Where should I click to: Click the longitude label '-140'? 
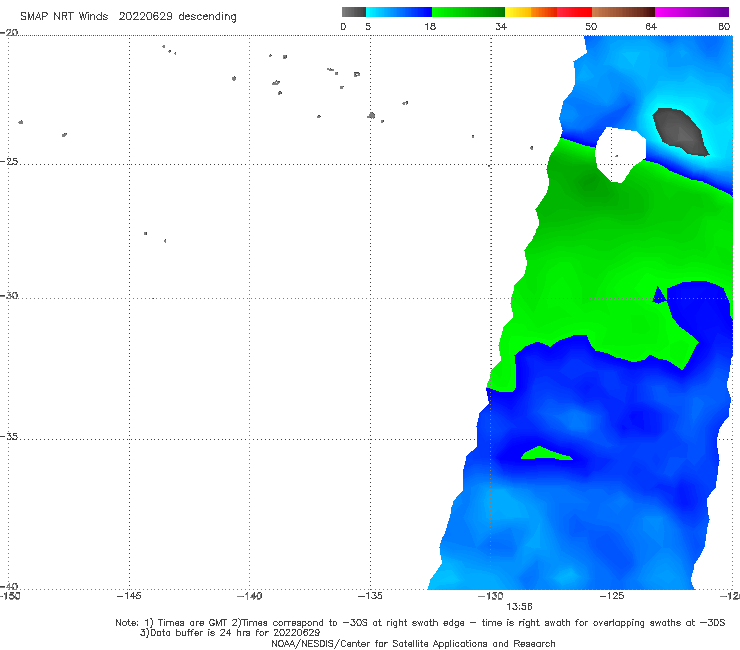tap(249, 596)
